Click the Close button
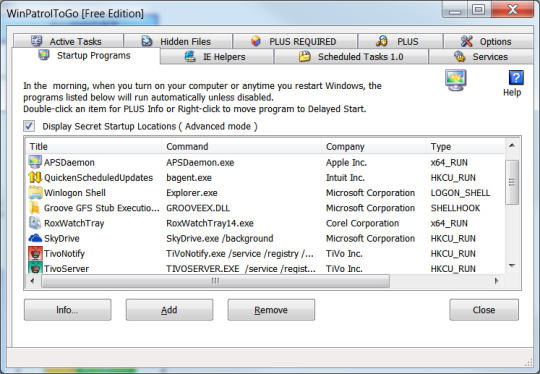 click(x=484, y=310)
